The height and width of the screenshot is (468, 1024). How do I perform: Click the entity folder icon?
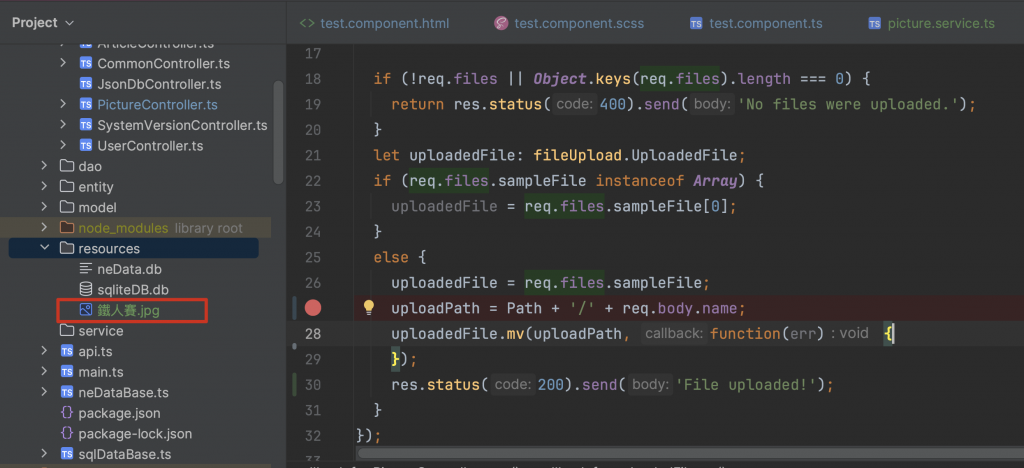pos(67,187)
